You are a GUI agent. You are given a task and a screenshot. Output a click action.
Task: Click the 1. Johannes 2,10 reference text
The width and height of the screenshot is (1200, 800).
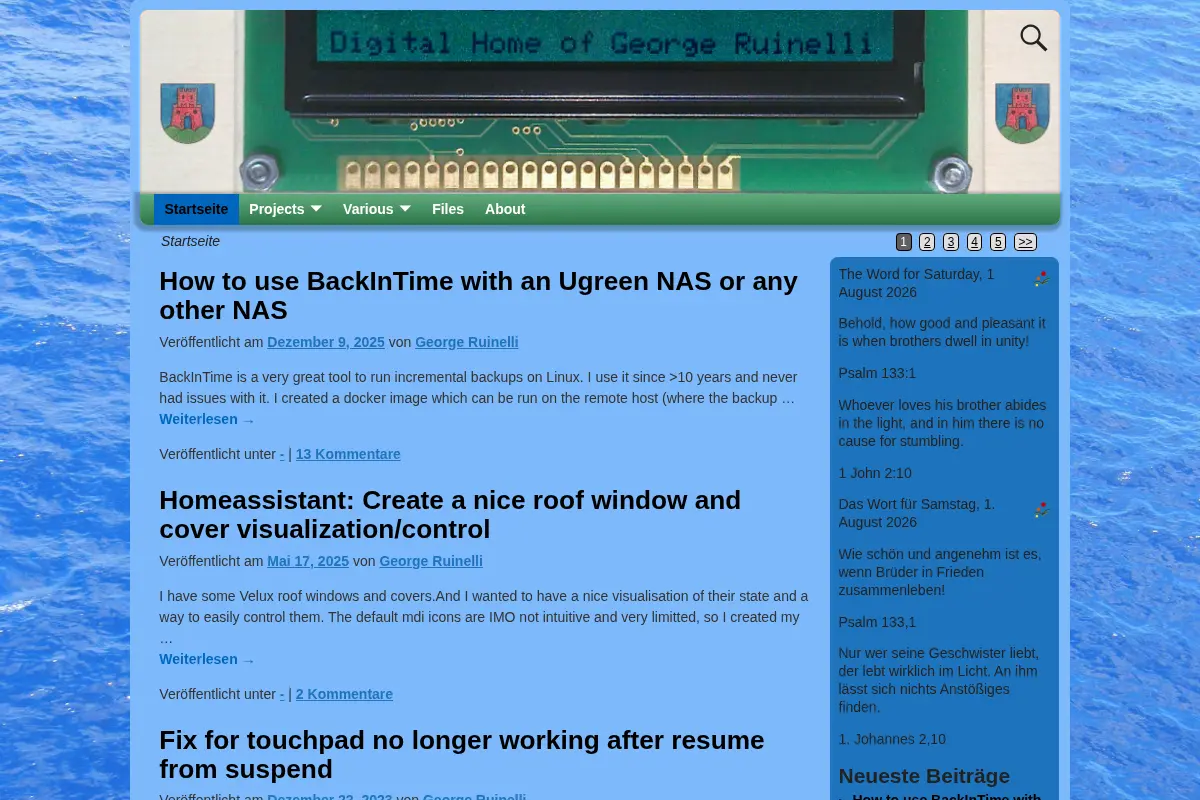(x=892, y=739)
